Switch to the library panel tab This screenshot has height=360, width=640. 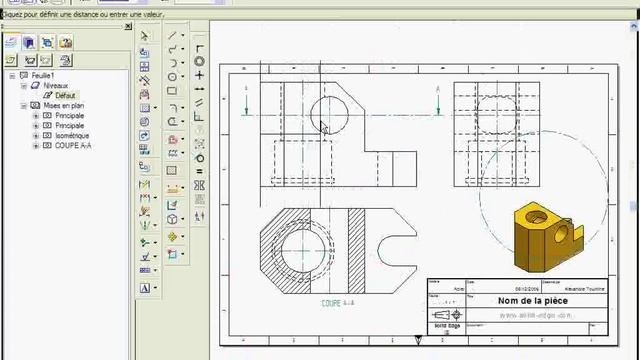[x=29, y=42]
